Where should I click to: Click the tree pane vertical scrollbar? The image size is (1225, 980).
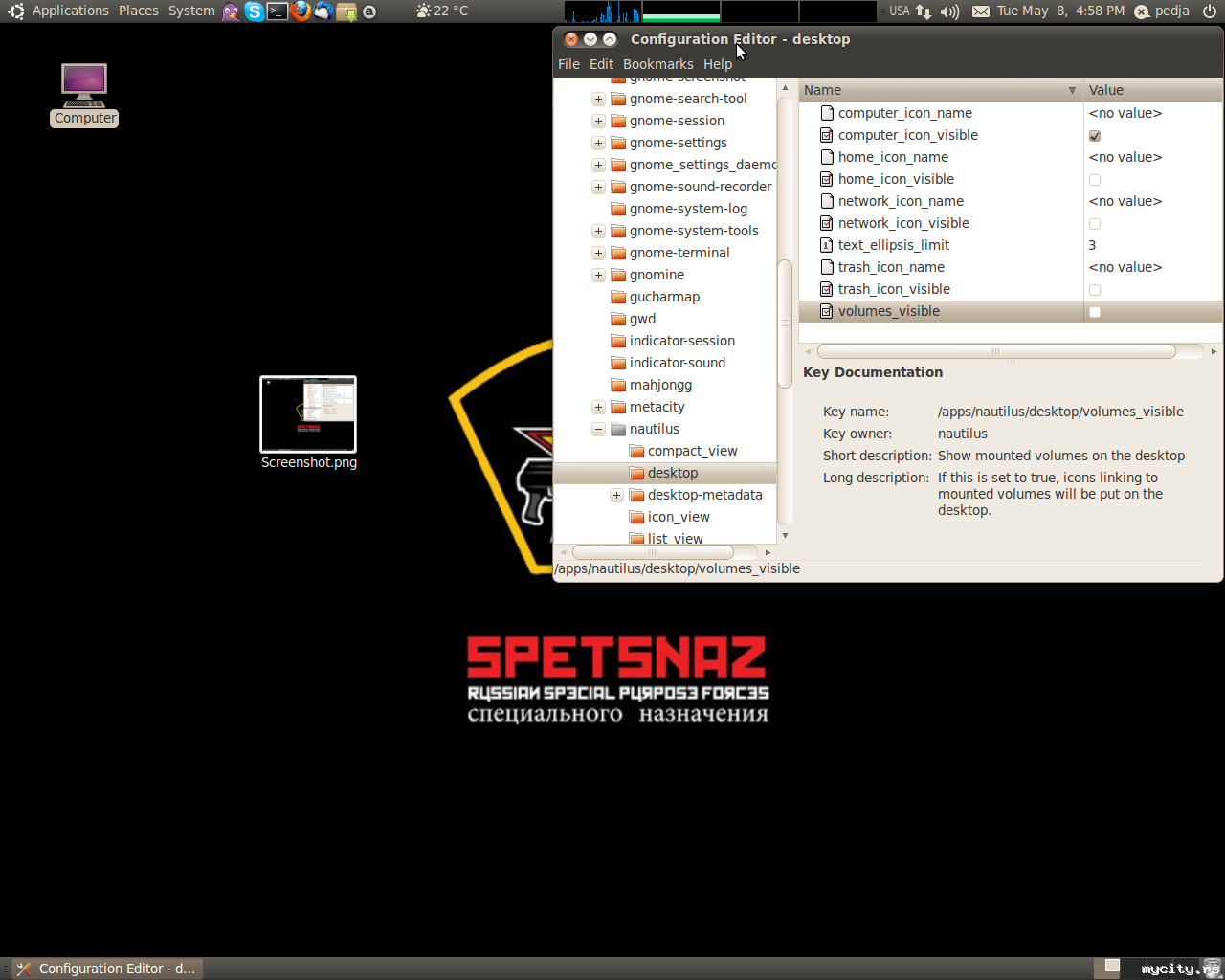785,323
